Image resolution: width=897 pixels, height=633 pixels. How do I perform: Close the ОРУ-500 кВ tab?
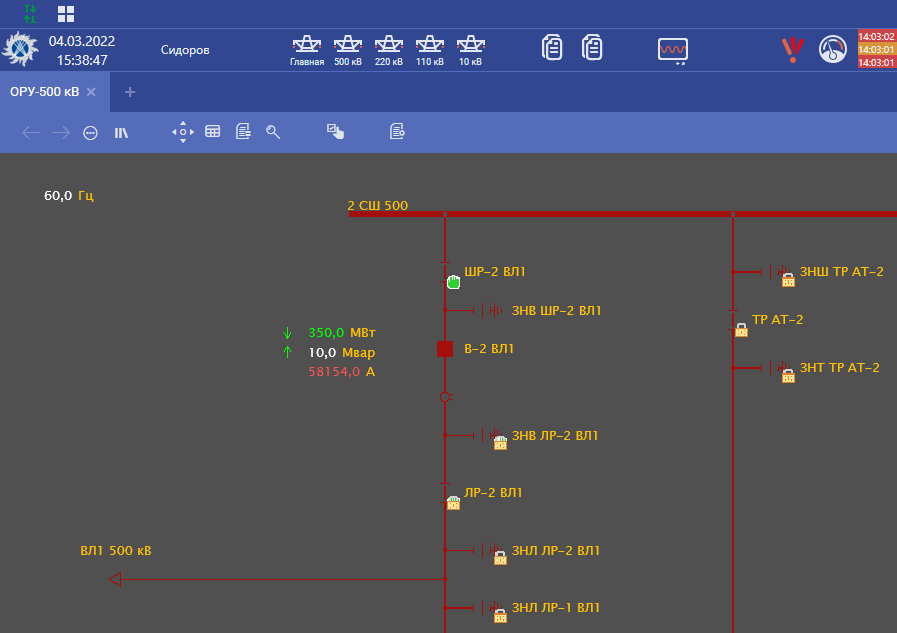91,92
